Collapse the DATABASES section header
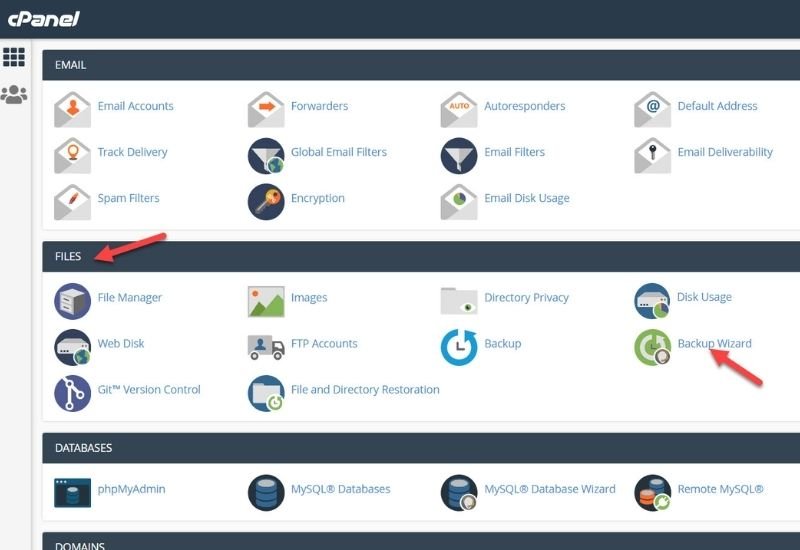The height and width of the screenshot is (550, 800). tap(421, 448)
